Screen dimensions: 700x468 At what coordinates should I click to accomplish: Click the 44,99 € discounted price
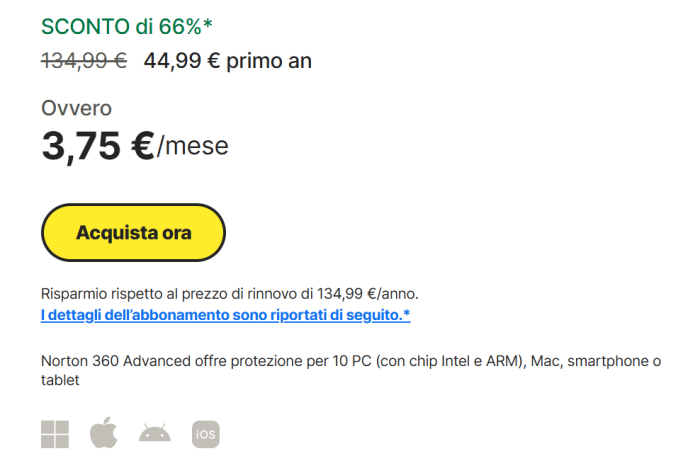182,61
